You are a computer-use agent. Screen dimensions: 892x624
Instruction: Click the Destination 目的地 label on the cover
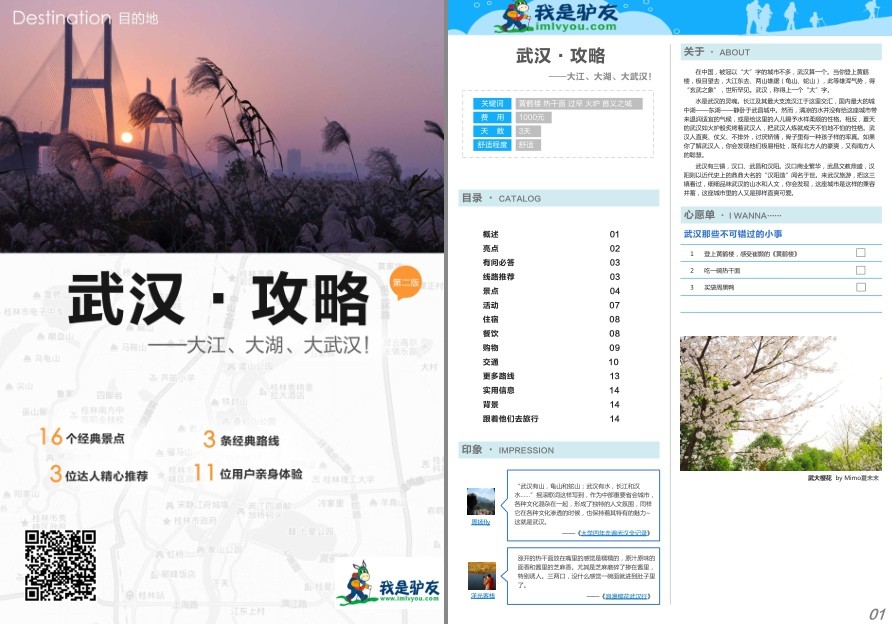(x=85, y=18)
